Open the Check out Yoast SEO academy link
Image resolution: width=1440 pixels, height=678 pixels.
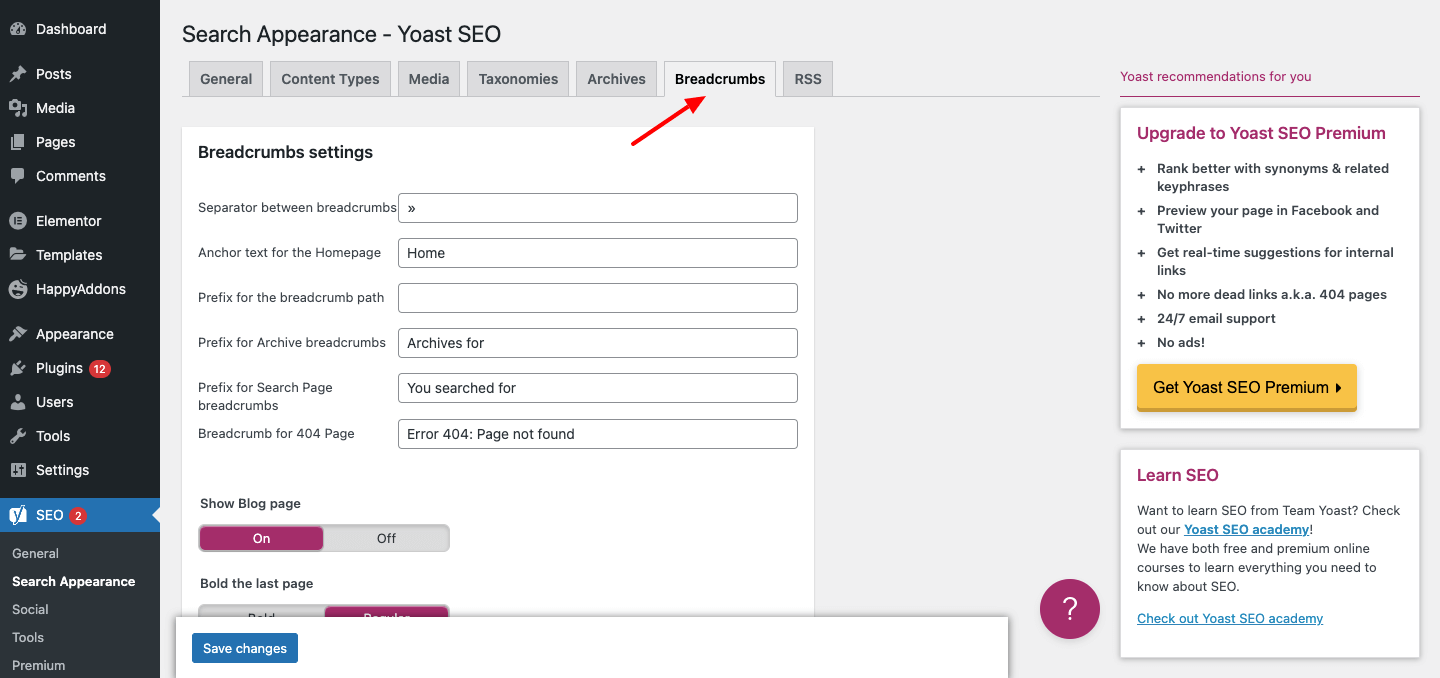1229,618
